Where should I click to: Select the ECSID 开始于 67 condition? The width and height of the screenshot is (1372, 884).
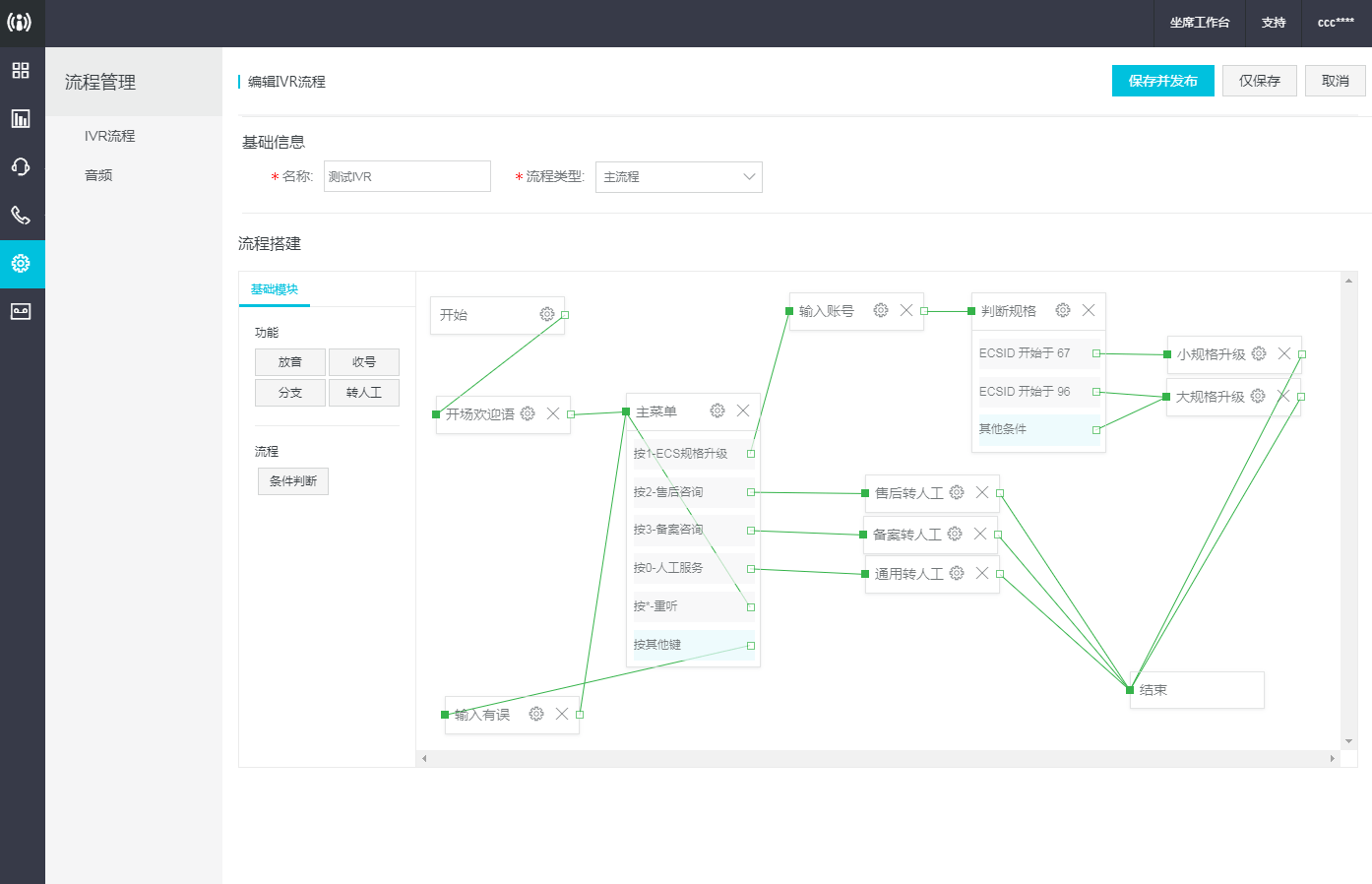click(x=1038, y=353)
